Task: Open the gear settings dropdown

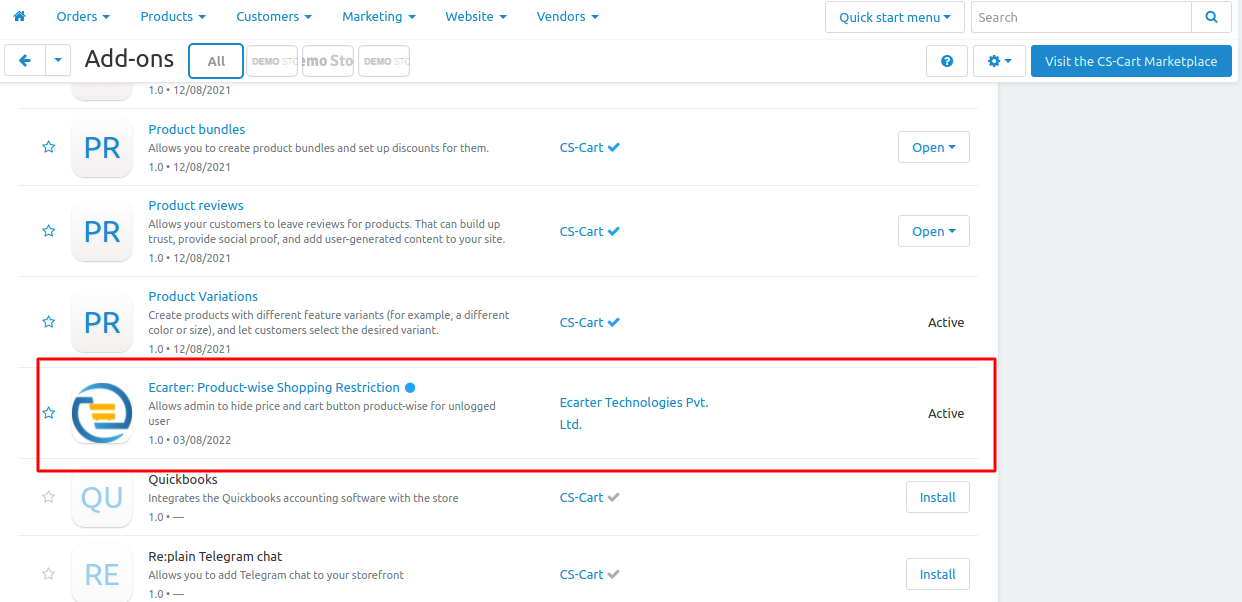Action: click(999, 61)
